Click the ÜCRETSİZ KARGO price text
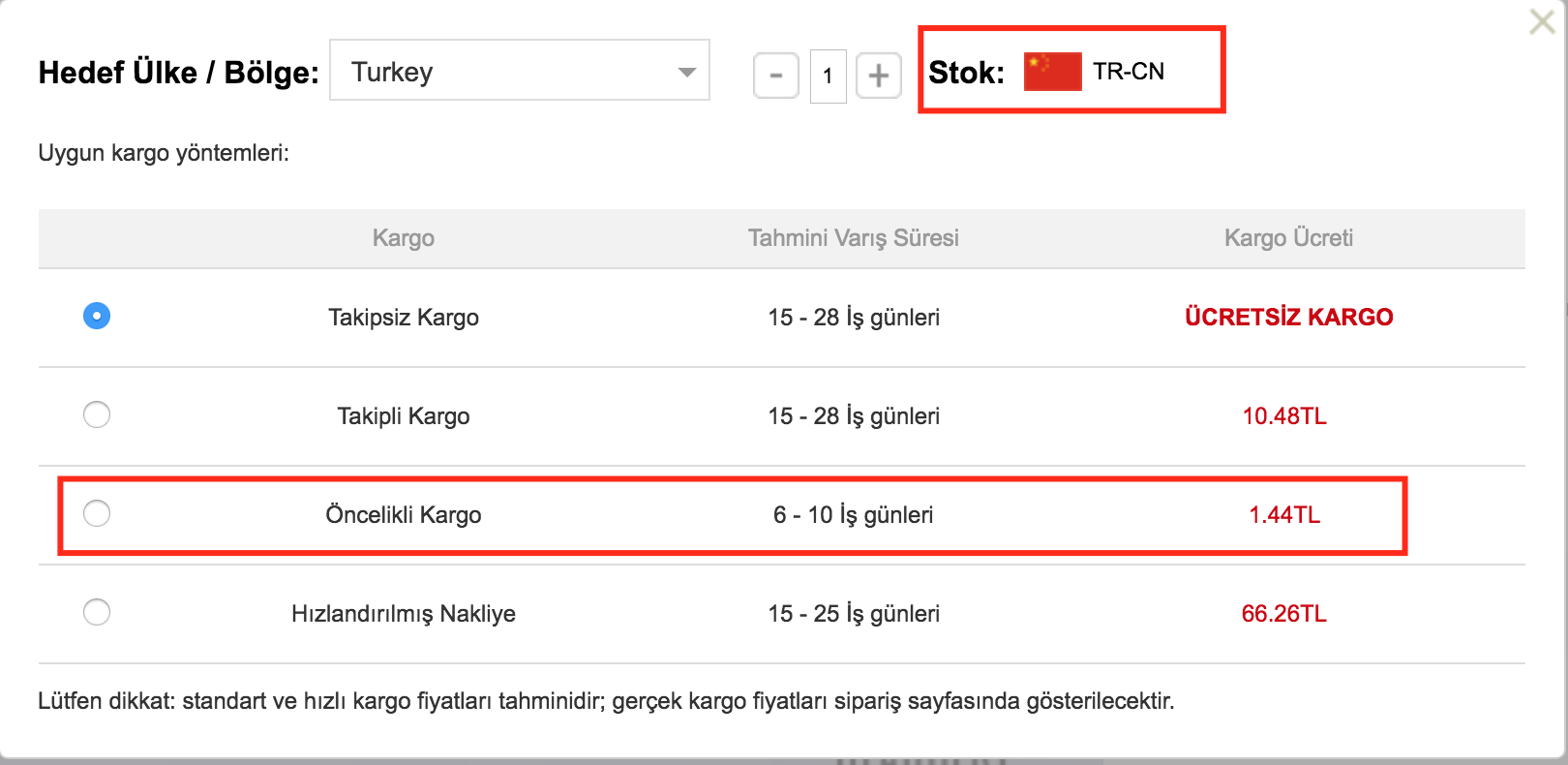The image size is (1568, 765). point(1288,317)
